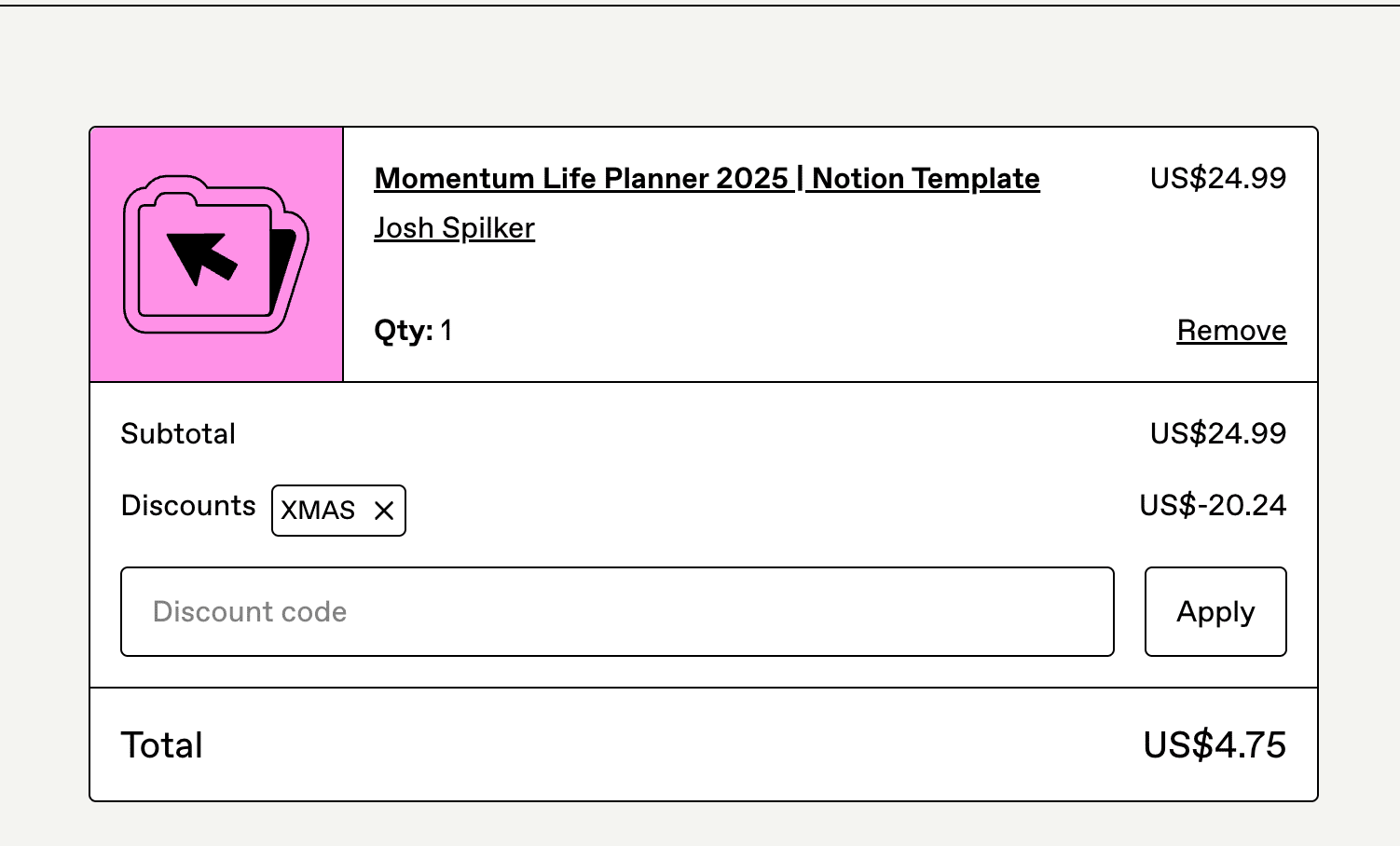Select the XMAS discount tag text

[318, 511]
